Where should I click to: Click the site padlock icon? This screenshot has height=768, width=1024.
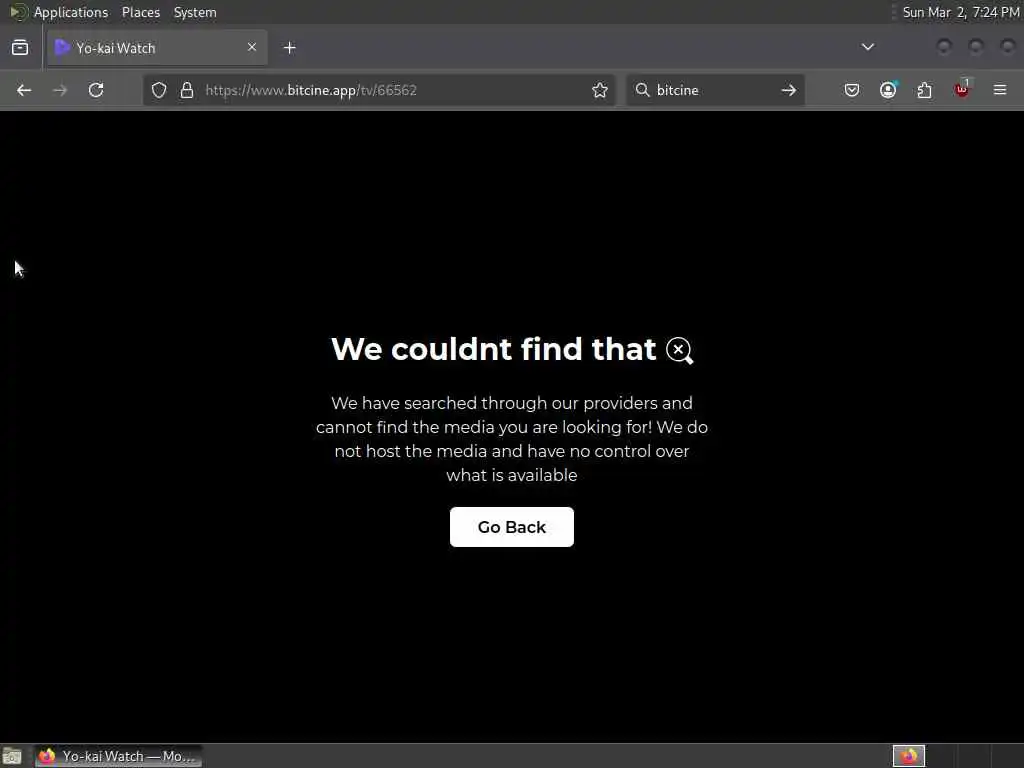[x=187, y=90]
